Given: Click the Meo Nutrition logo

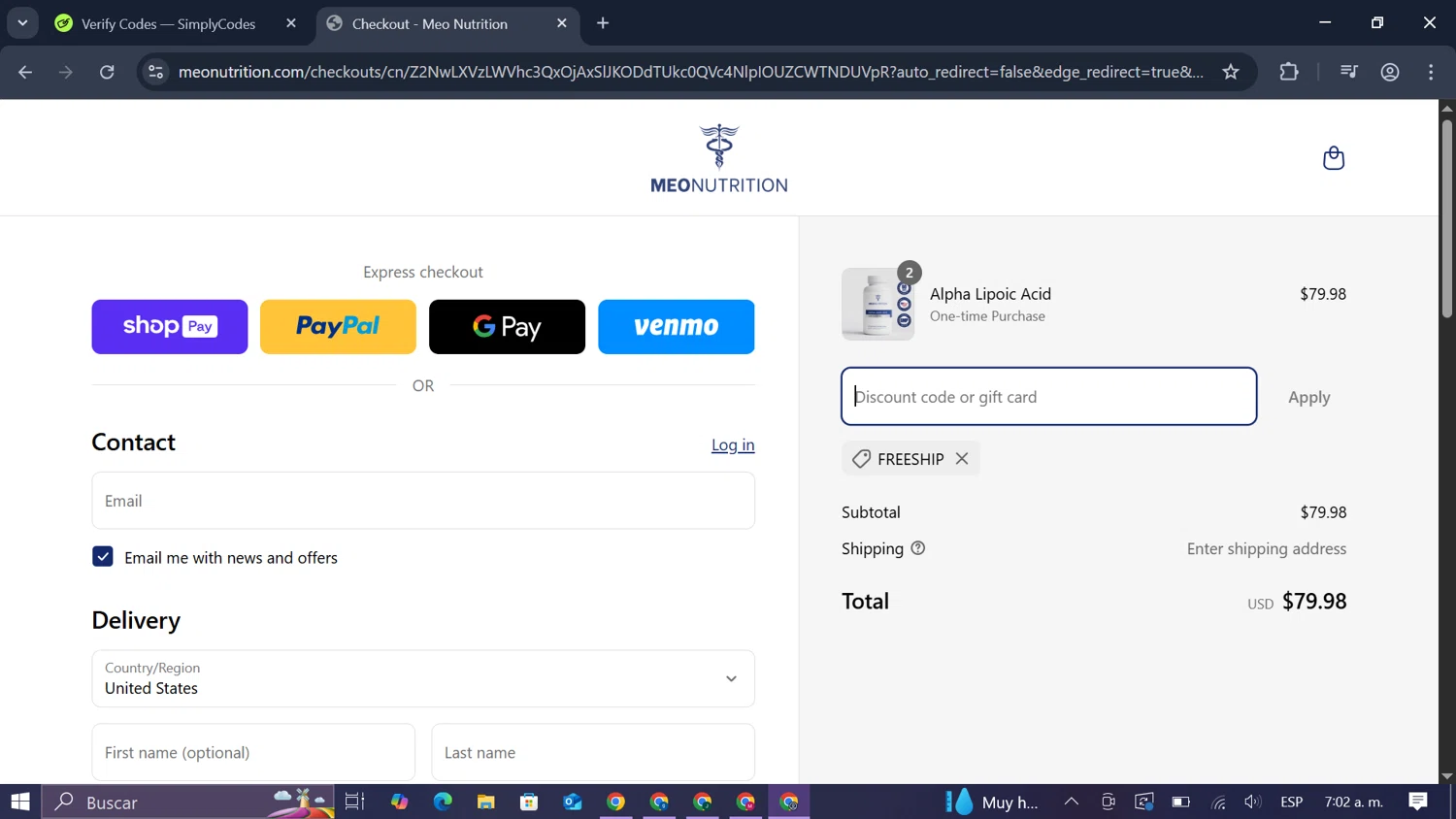Looking at the screenshot, I should pos(719,159).
